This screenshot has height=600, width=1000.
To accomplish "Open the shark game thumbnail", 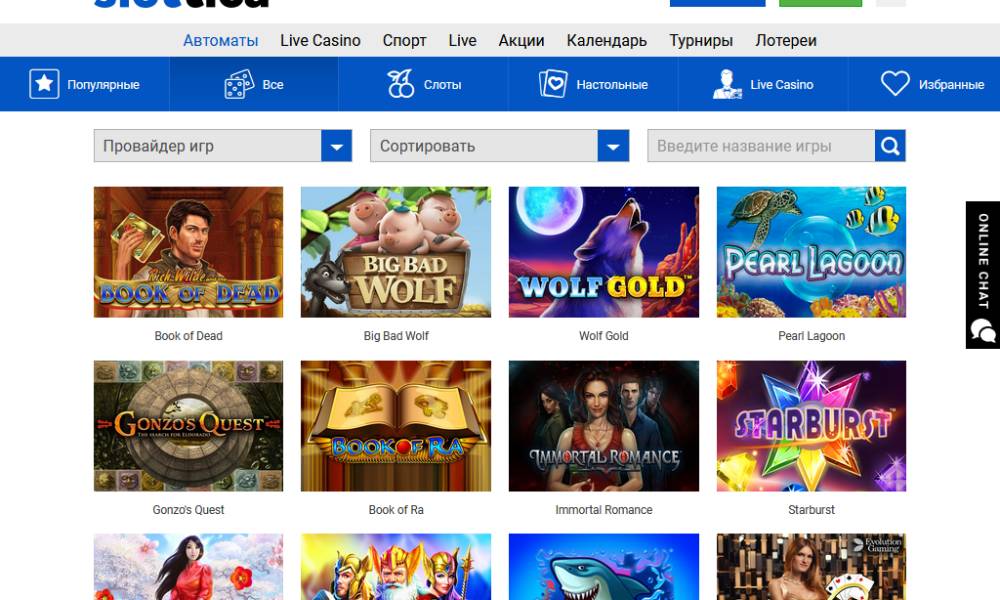I will (604, 567).
